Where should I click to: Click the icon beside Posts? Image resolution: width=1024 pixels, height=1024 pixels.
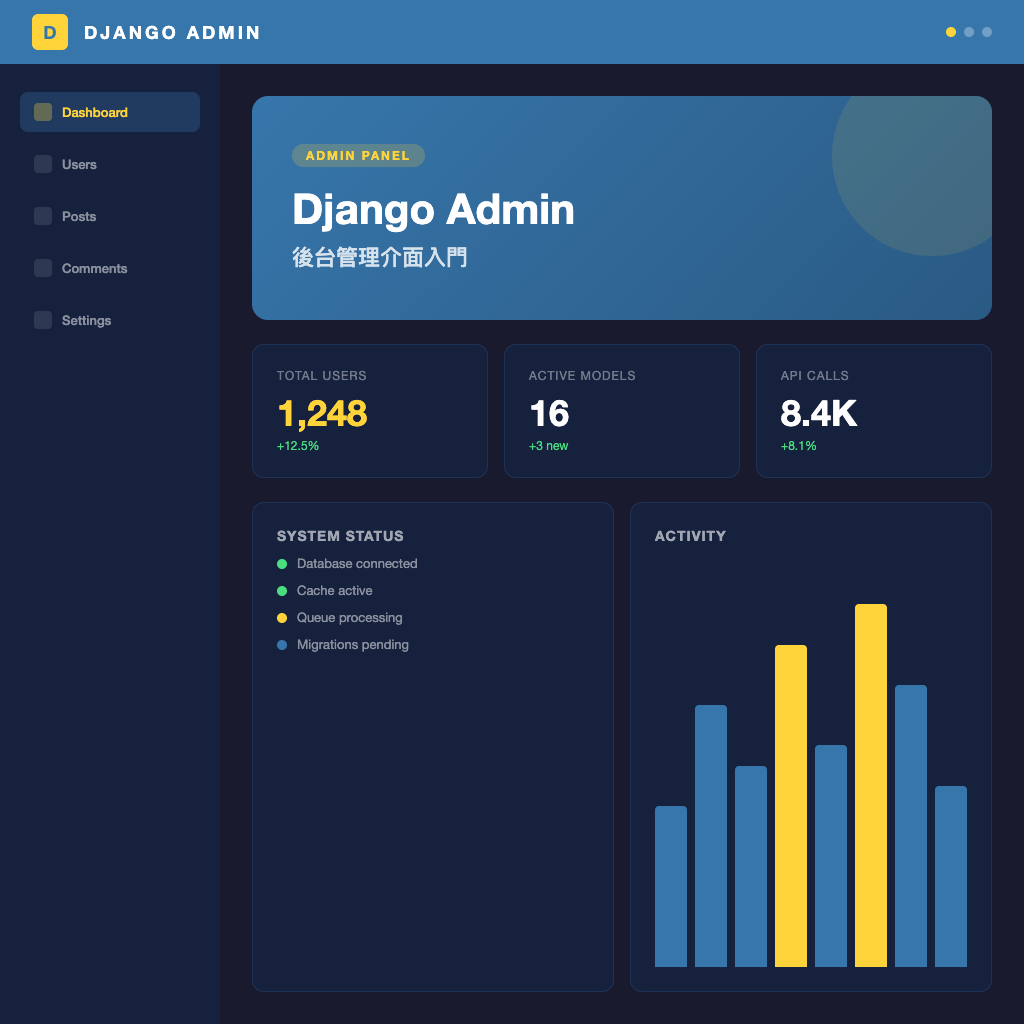(43, 216)
